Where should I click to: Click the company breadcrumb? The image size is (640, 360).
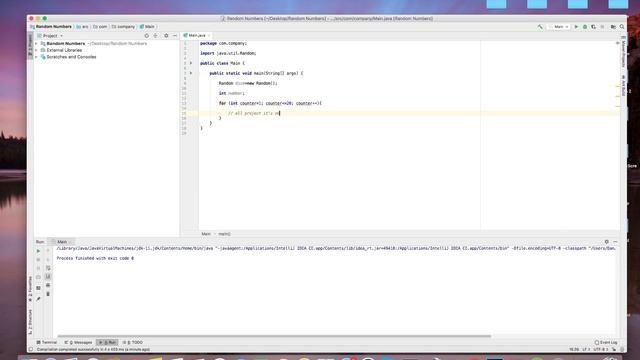point(123,27)
